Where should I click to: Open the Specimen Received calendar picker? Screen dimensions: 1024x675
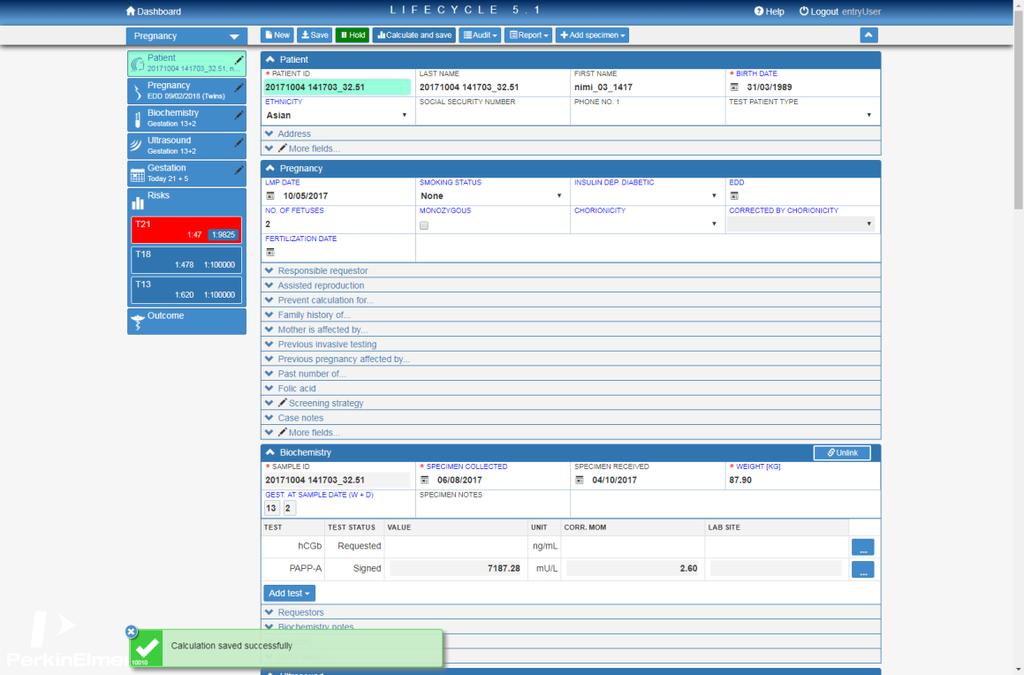pos(579,480)
